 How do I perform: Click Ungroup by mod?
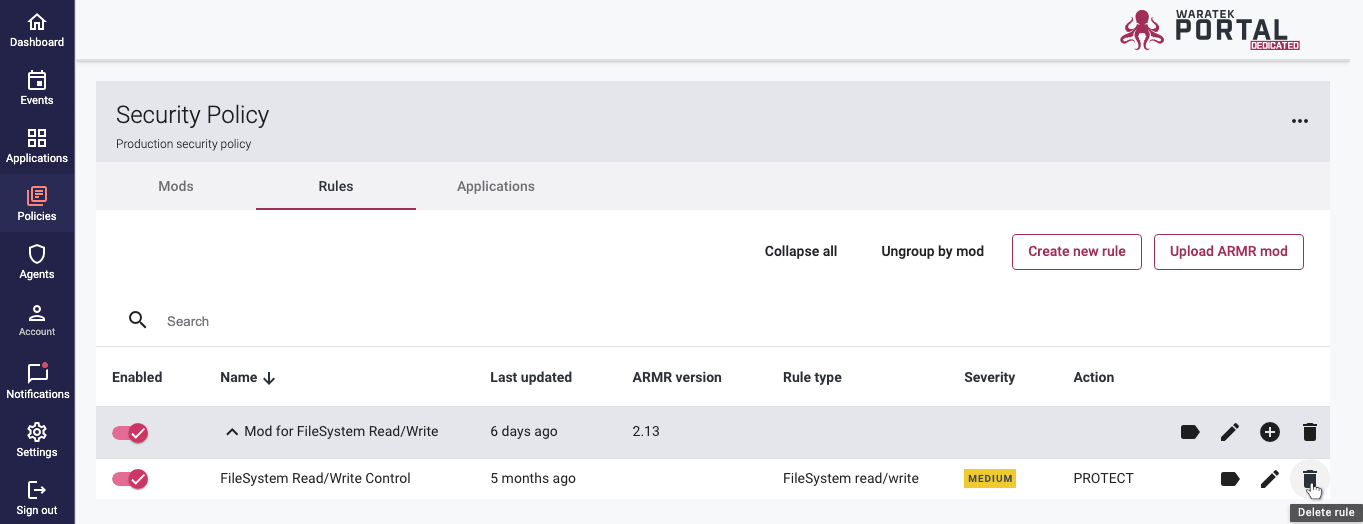933,251
